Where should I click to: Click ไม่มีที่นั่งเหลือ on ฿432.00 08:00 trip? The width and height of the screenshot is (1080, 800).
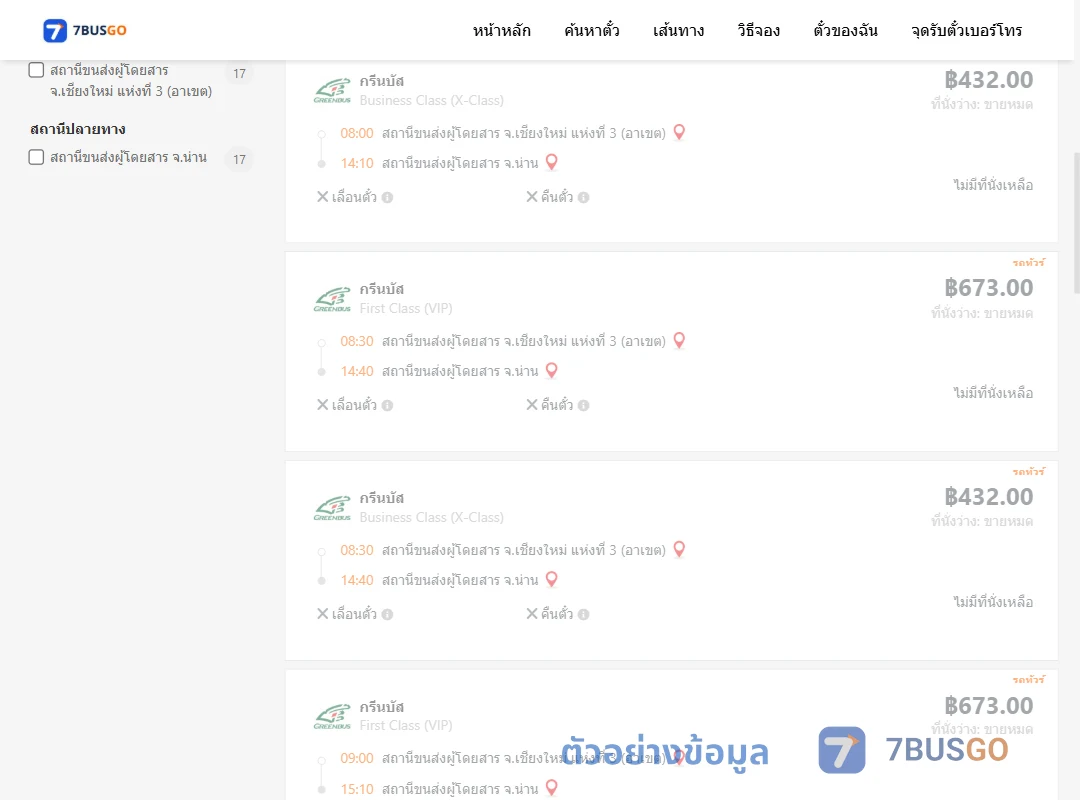[x=993, y=185]
